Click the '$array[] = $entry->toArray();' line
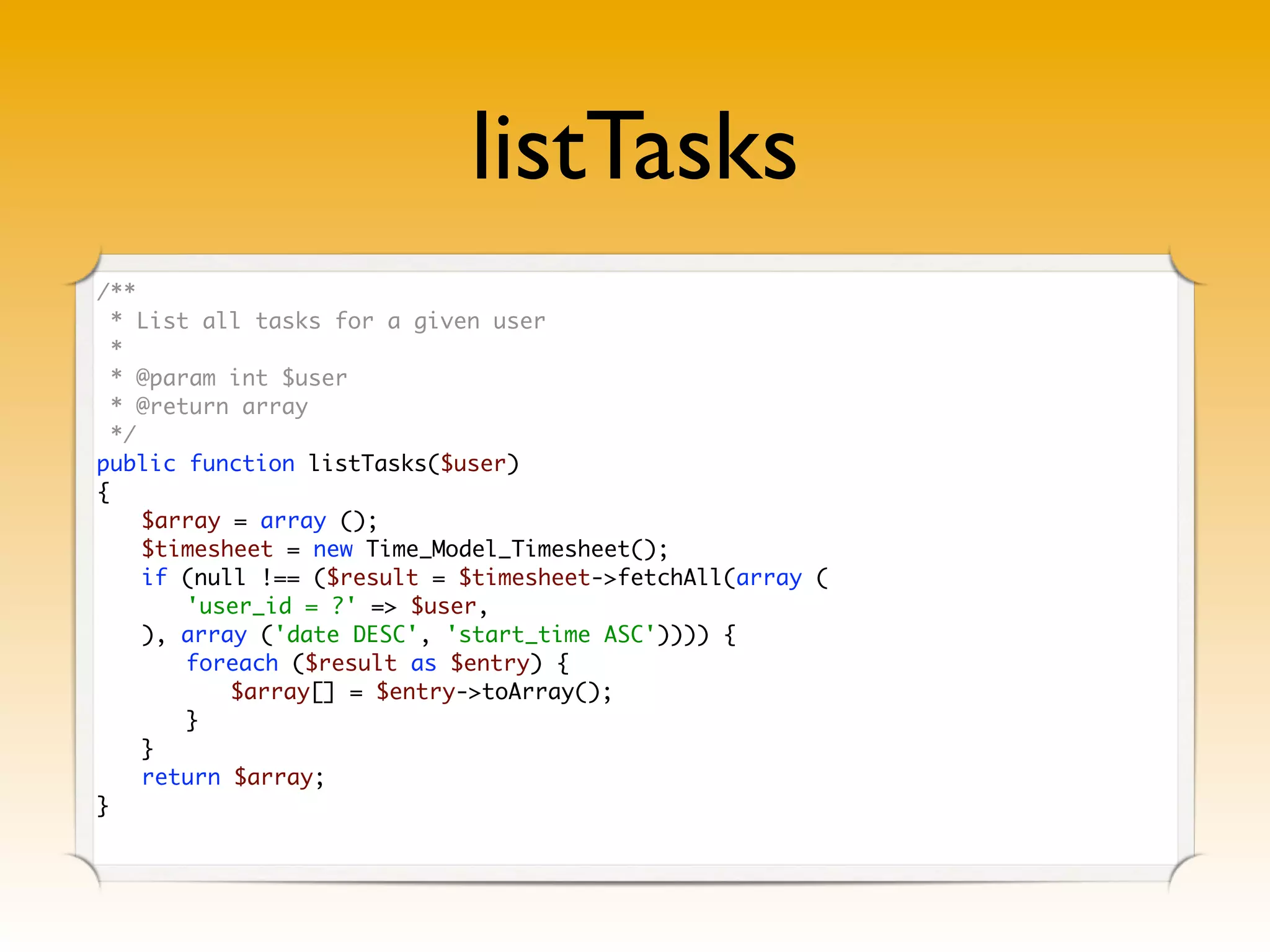 (421, 692)
